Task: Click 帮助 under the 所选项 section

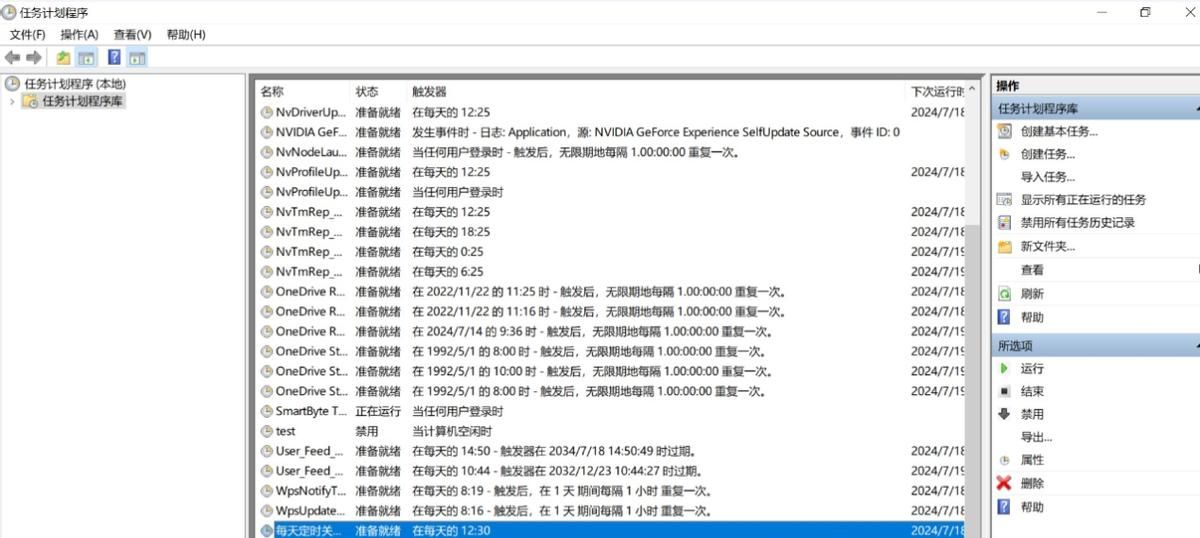Action: coord(1032,507)
